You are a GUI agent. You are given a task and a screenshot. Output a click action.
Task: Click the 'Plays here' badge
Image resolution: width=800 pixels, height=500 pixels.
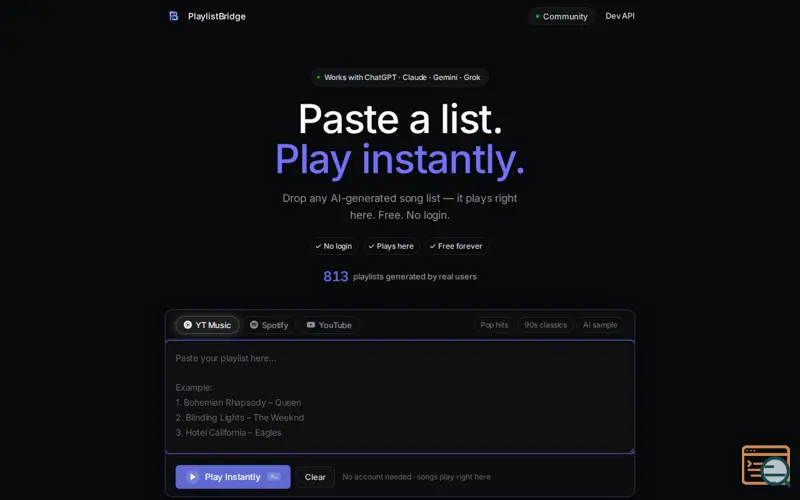pyautogui.click(x=391, y=246)
